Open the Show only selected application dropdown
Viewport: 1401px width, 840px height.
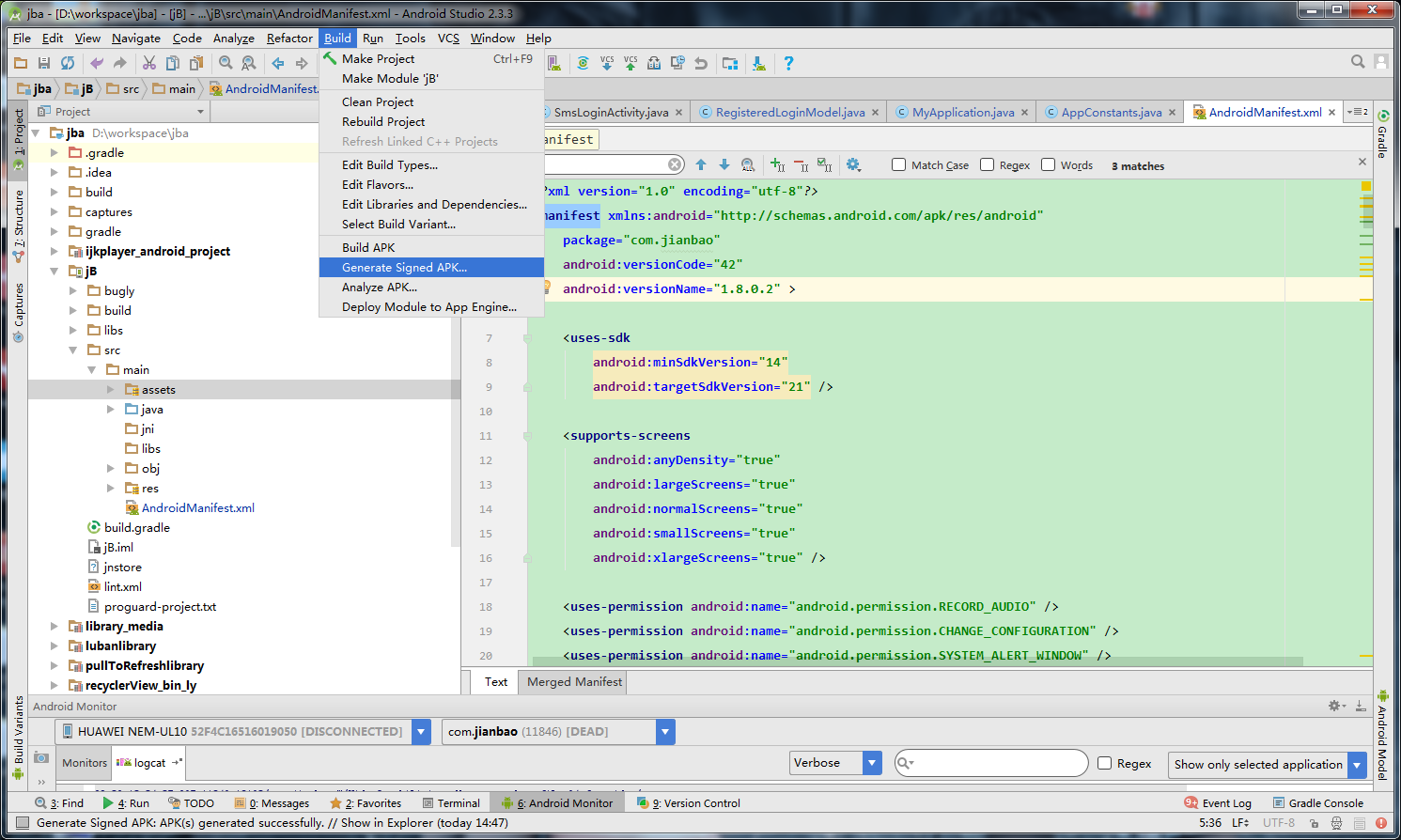(1357, 764)
